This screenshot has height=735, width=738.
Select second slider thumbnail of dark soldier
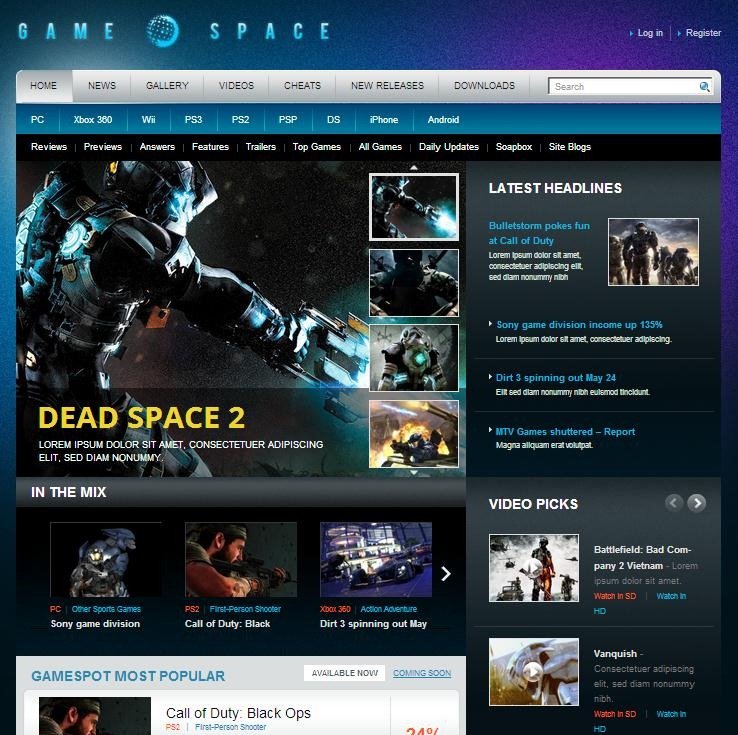[x=414, y=283]
